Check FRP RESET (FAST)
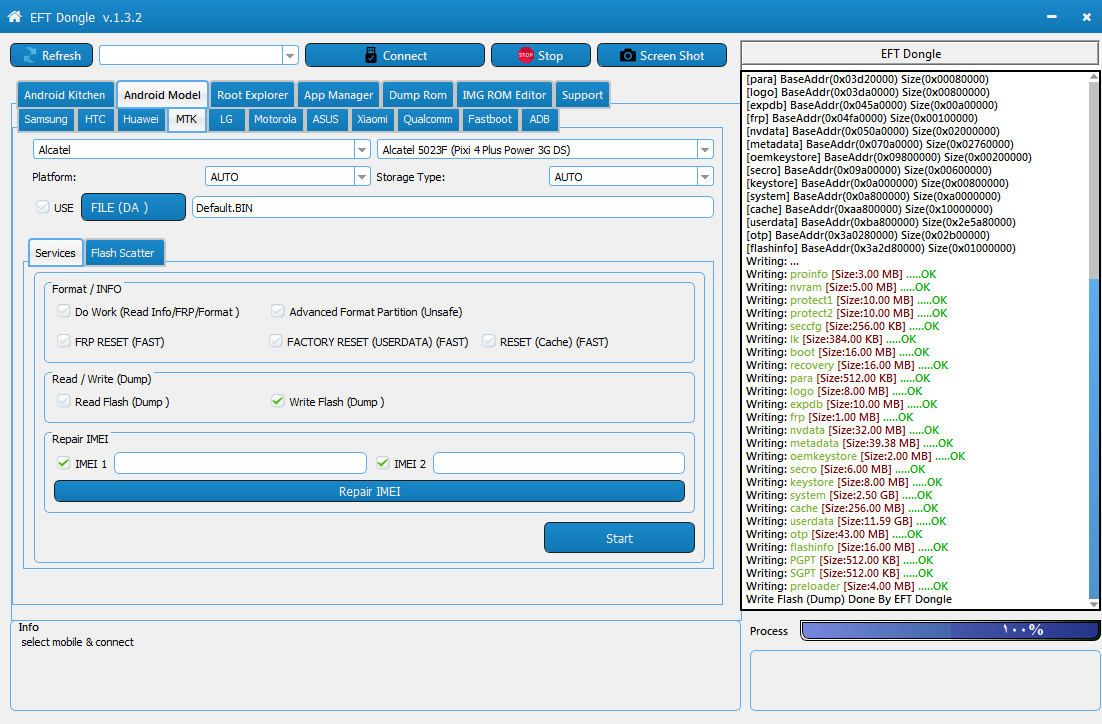The width and height of the screenshot is (1102, 724). [x=64, y=342]
